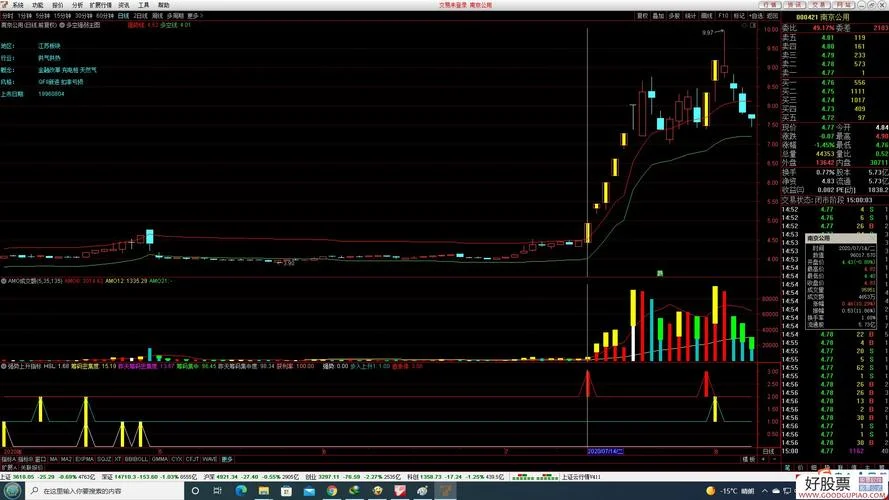This screenshot has width=889, height=500.
Task: Click the Cortana circle icon on taskbar
Action: click(196, 490)
